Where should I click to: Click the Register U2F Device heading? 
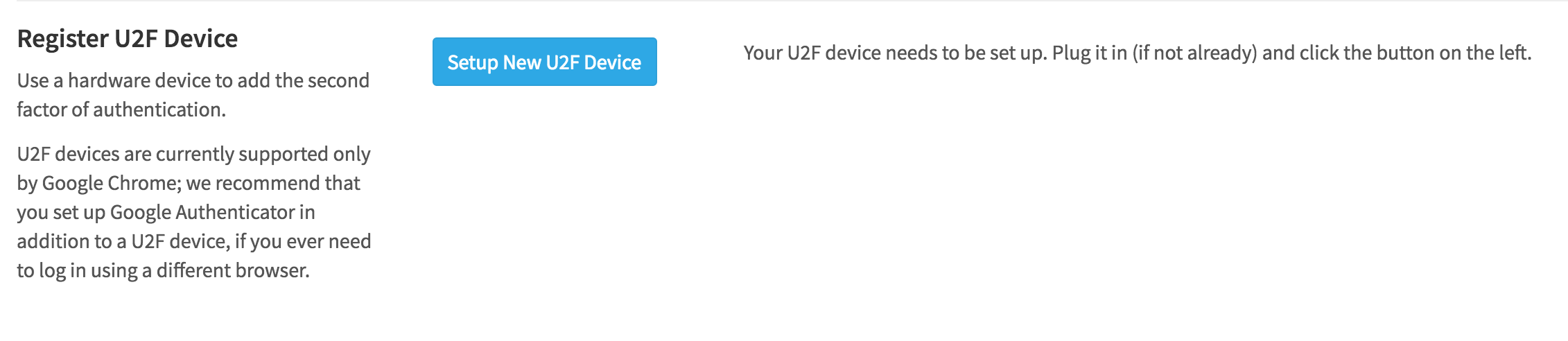pyautogui.click(x=128, y=39)
